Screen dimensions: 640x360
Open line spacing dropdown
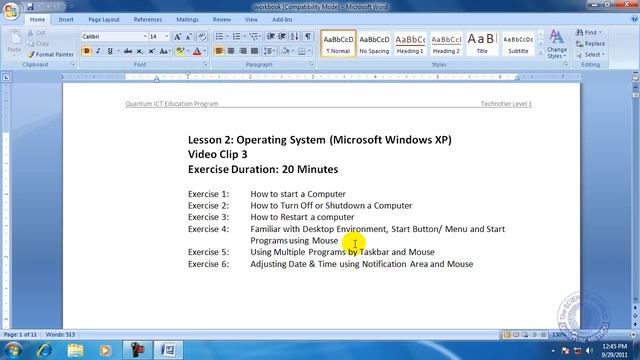coord(269,51)
